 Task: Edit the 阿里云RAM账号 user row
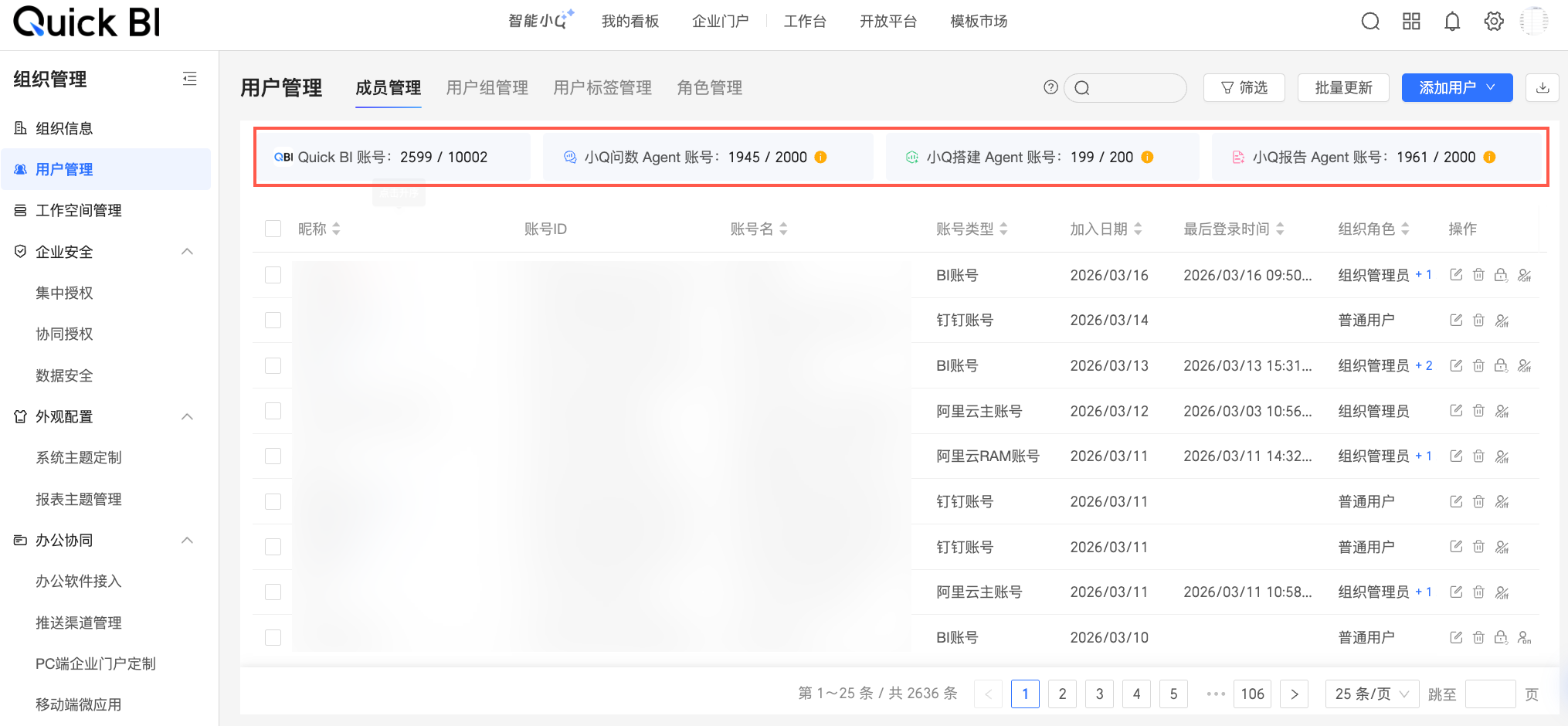(x=1456, y=456)
